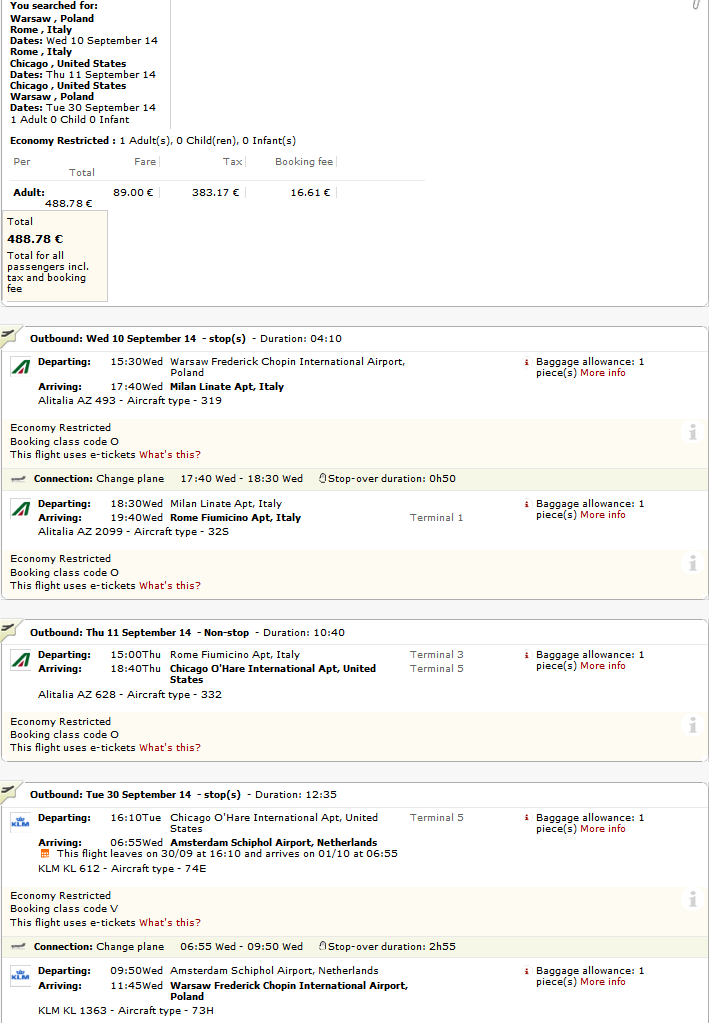Click the red baggage info icon for the Rome–Chicago flight

526,655
